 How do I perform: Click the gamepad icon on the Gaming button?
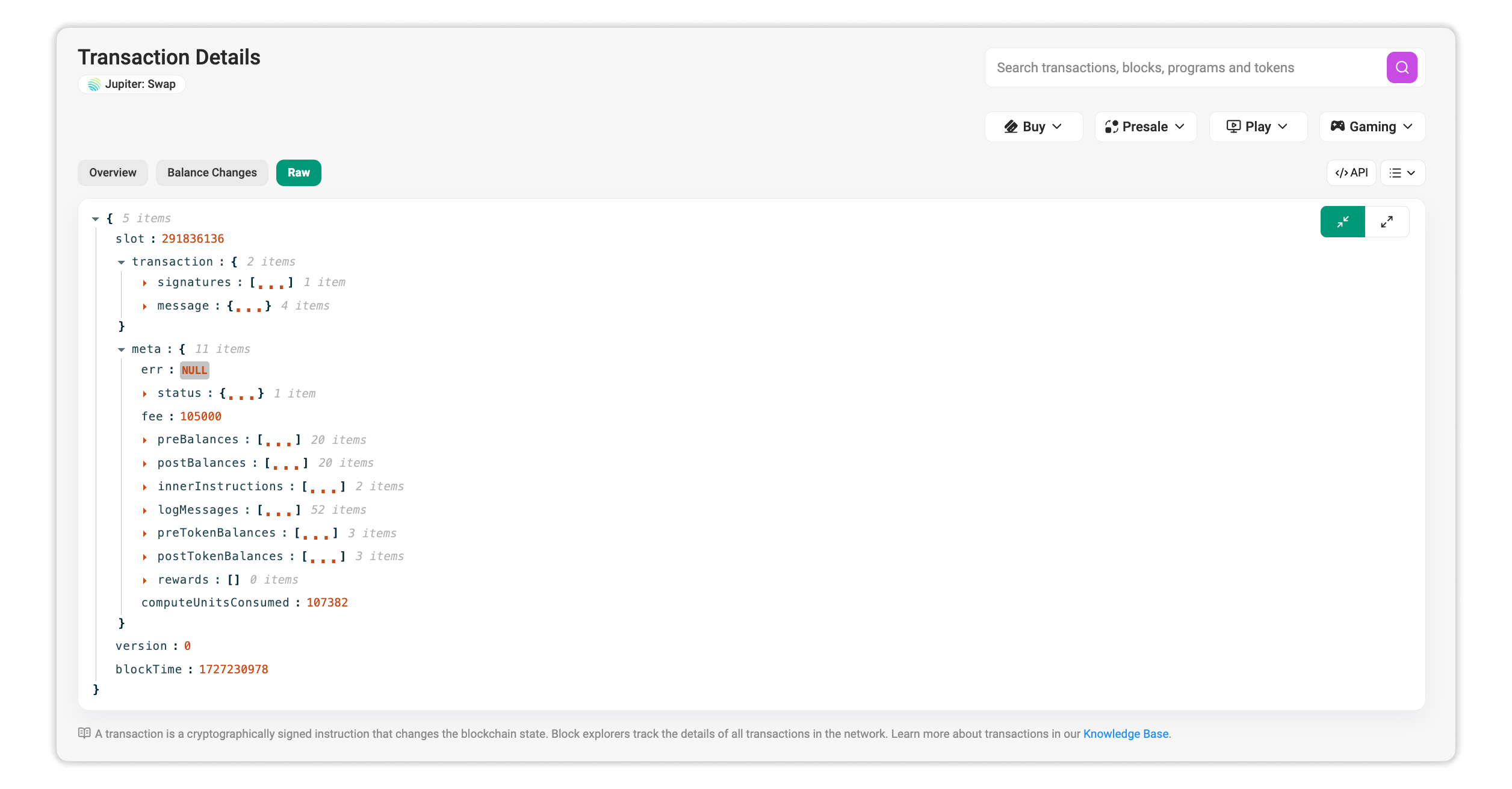(x=1339, y=126)
